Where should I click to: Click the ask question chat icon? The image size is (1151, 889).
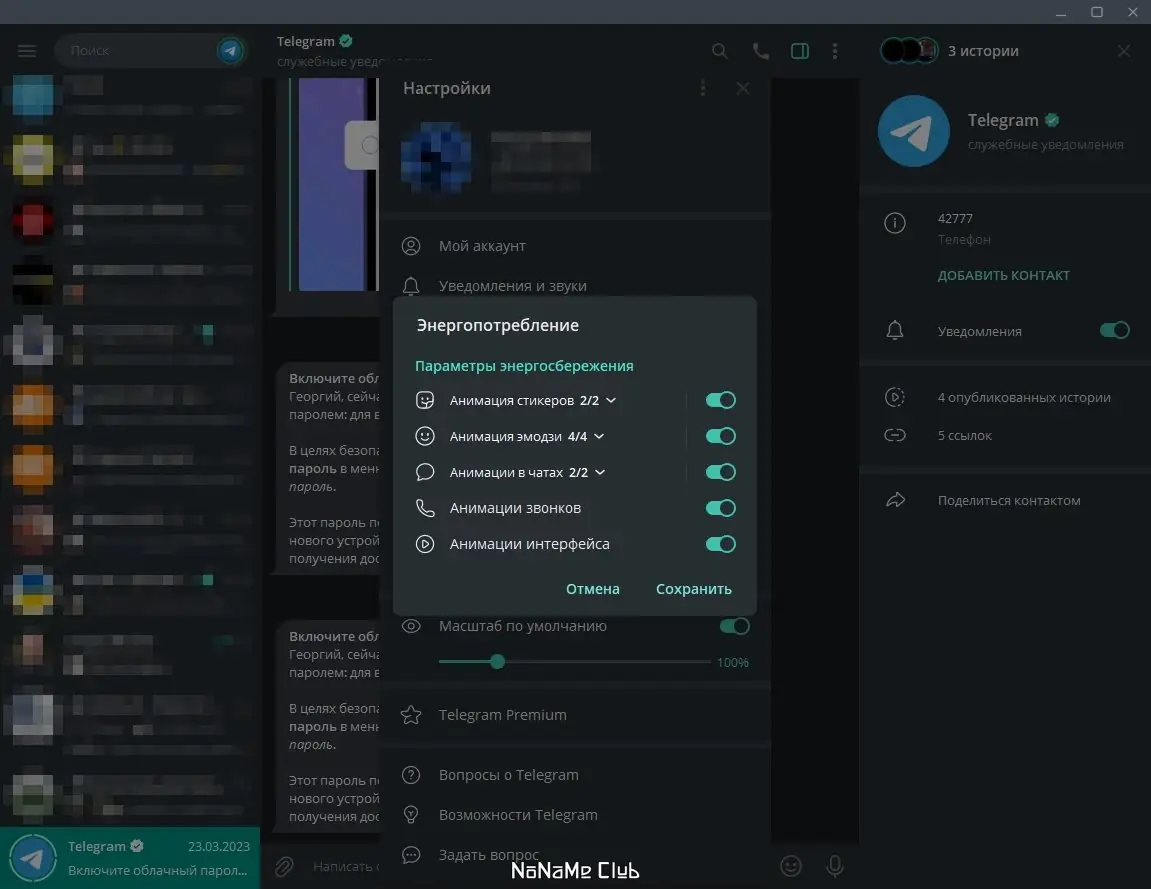411,854
